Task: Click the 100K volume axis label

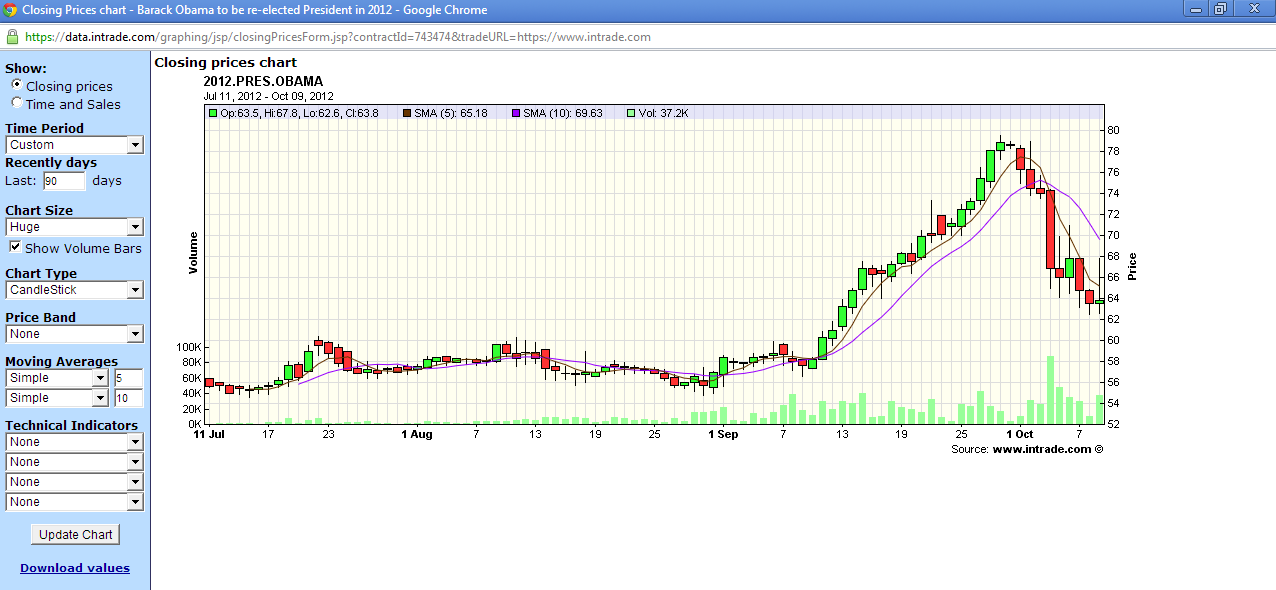Action: [187, 347]
